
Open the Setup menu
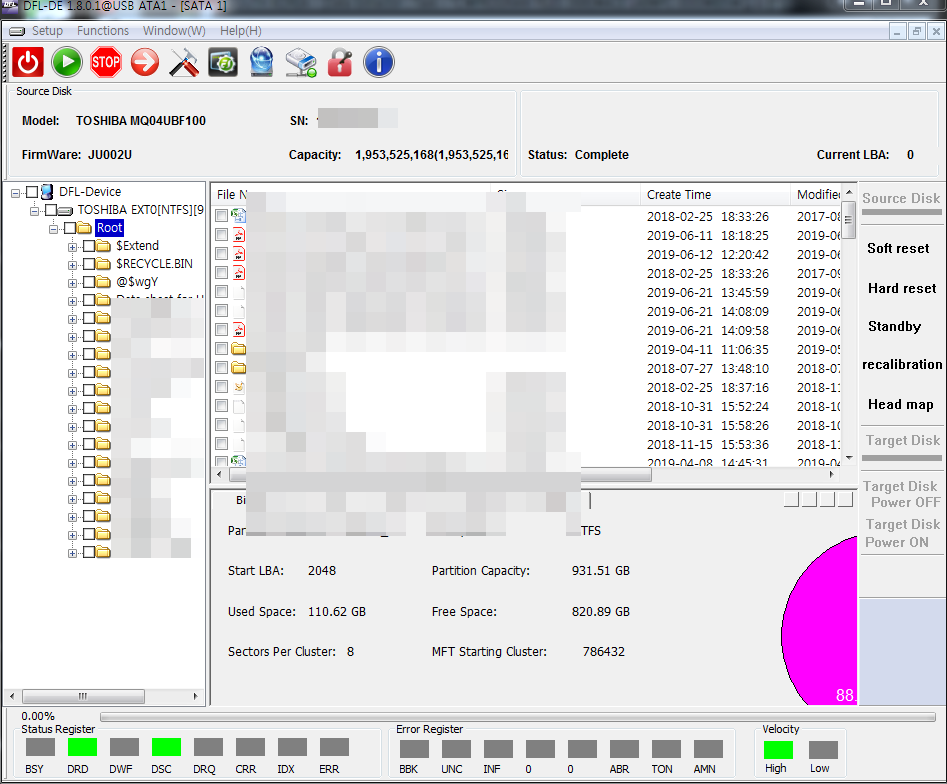click(x=47, y=31)
